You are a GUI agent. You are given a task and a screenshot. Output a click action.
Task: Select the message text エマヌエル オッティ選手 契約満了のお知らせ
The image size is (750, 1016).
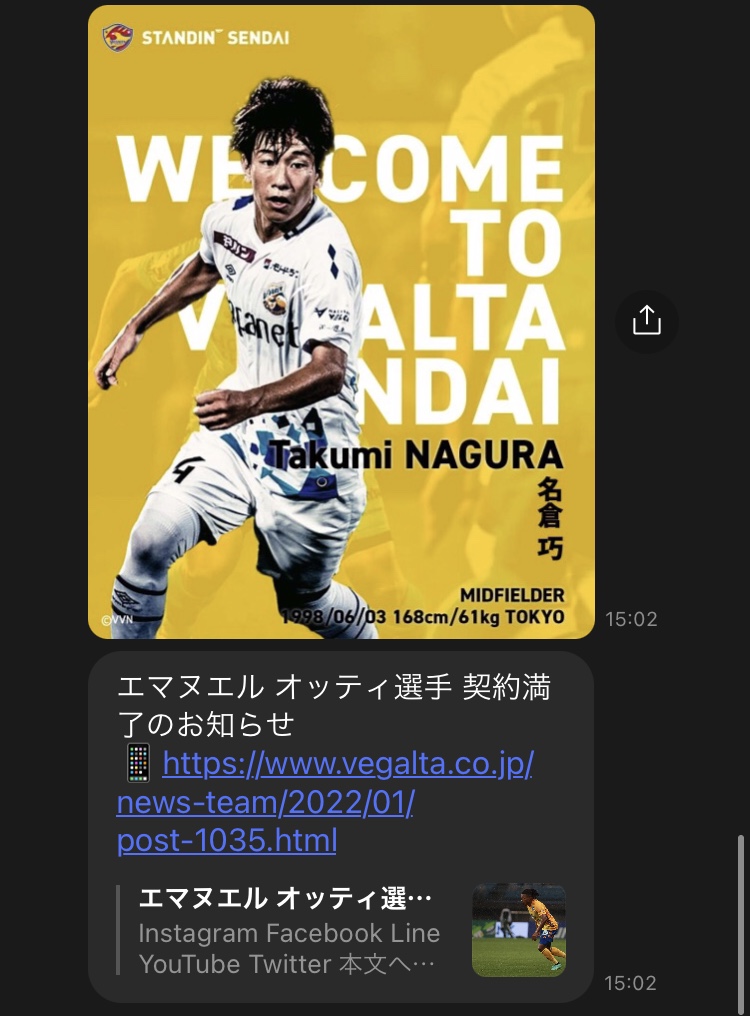click(x=334, y=706)
